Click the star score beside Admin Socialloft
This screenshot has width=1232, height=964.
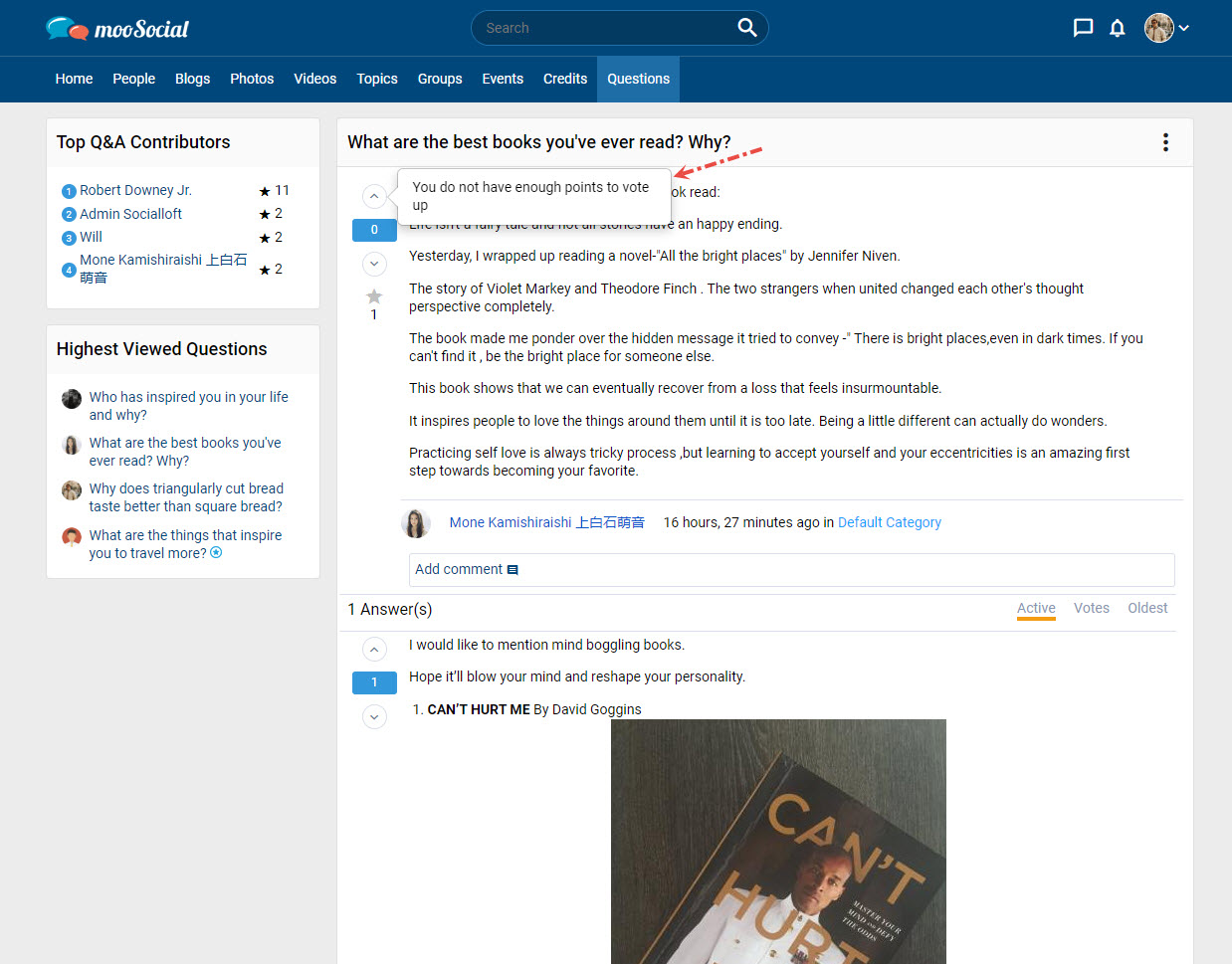pyautogui.click(x=271, y=214)
